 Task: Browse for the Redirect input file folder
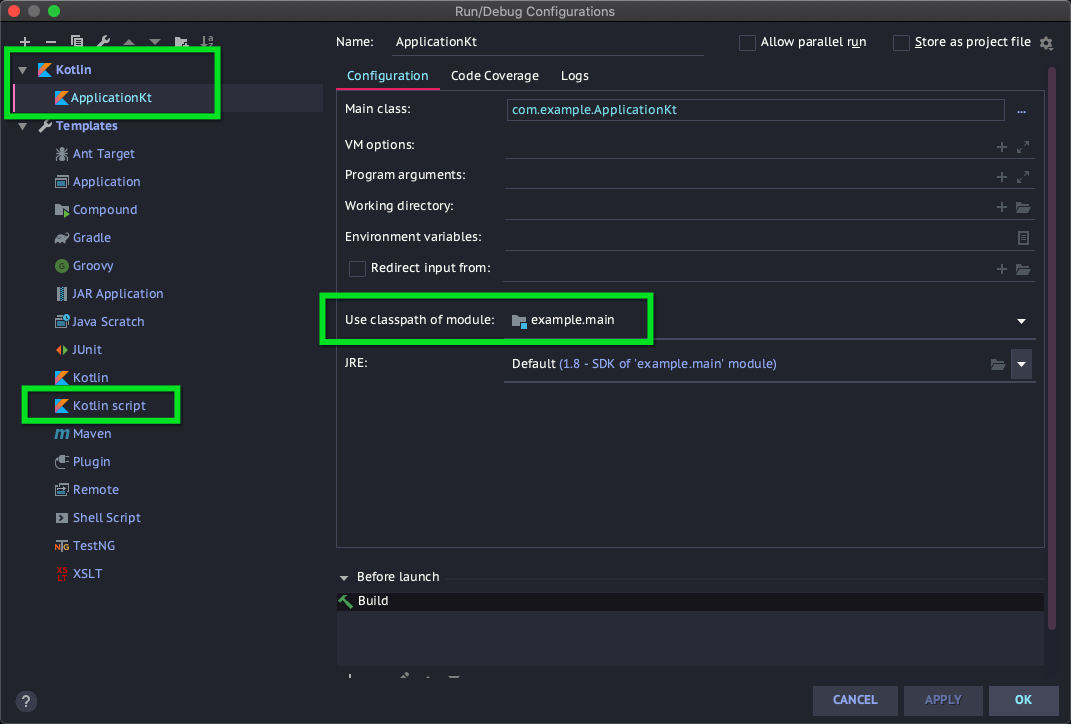click(1023, 269)
